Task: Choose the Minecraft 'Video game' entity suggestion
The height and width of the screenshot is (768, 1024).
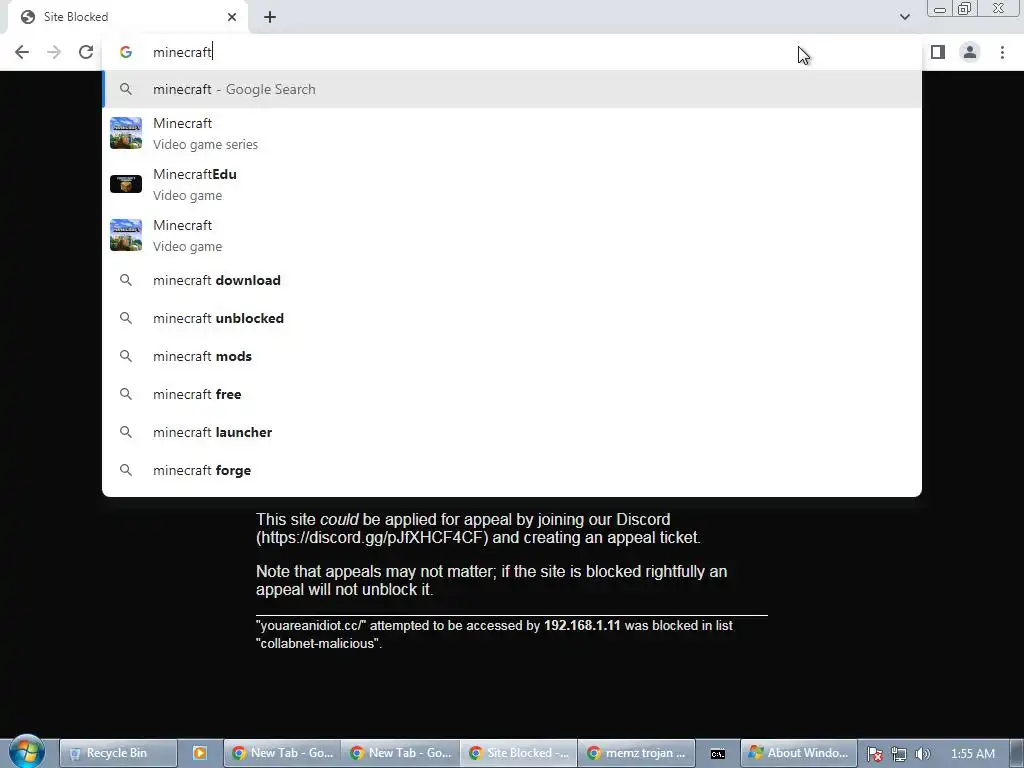Action: (x=512, y=235)
